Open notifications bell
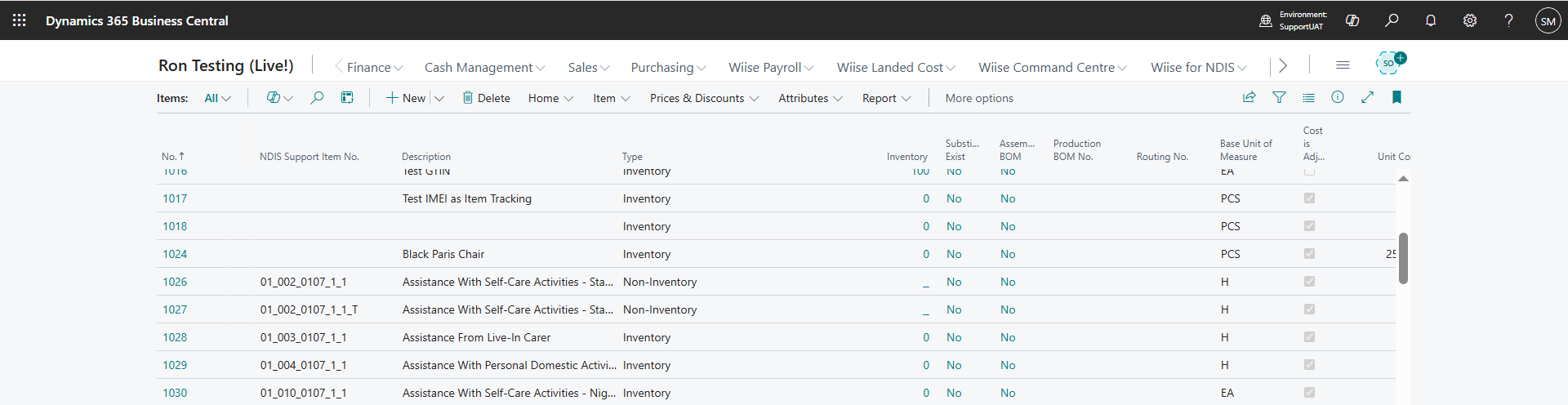1568x405 pixels. tap(1431, 20)
